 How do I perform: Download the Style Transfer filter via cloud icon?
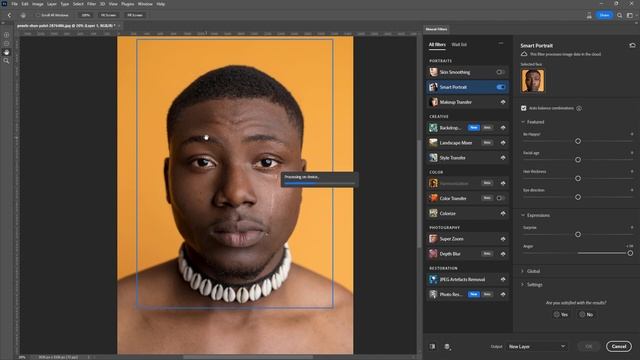pos(503,158)
